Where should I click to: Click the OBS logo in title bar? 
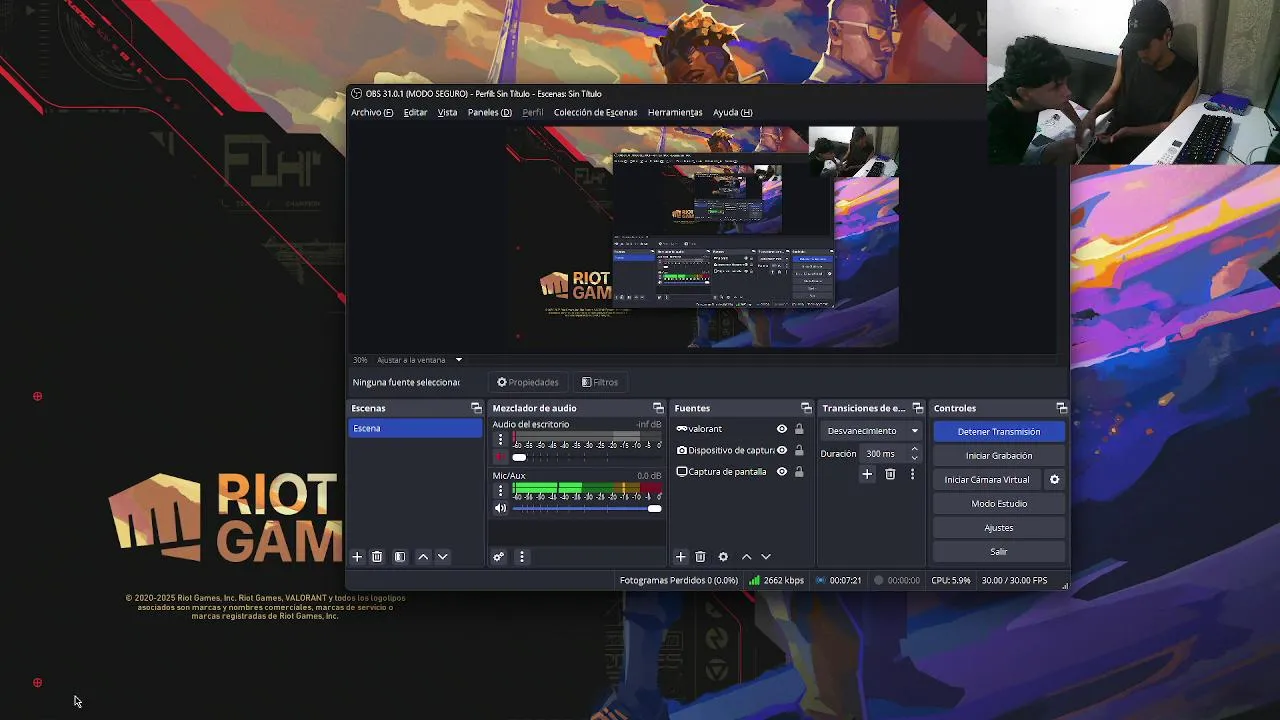pyautogui.click(x=357, y=94)
